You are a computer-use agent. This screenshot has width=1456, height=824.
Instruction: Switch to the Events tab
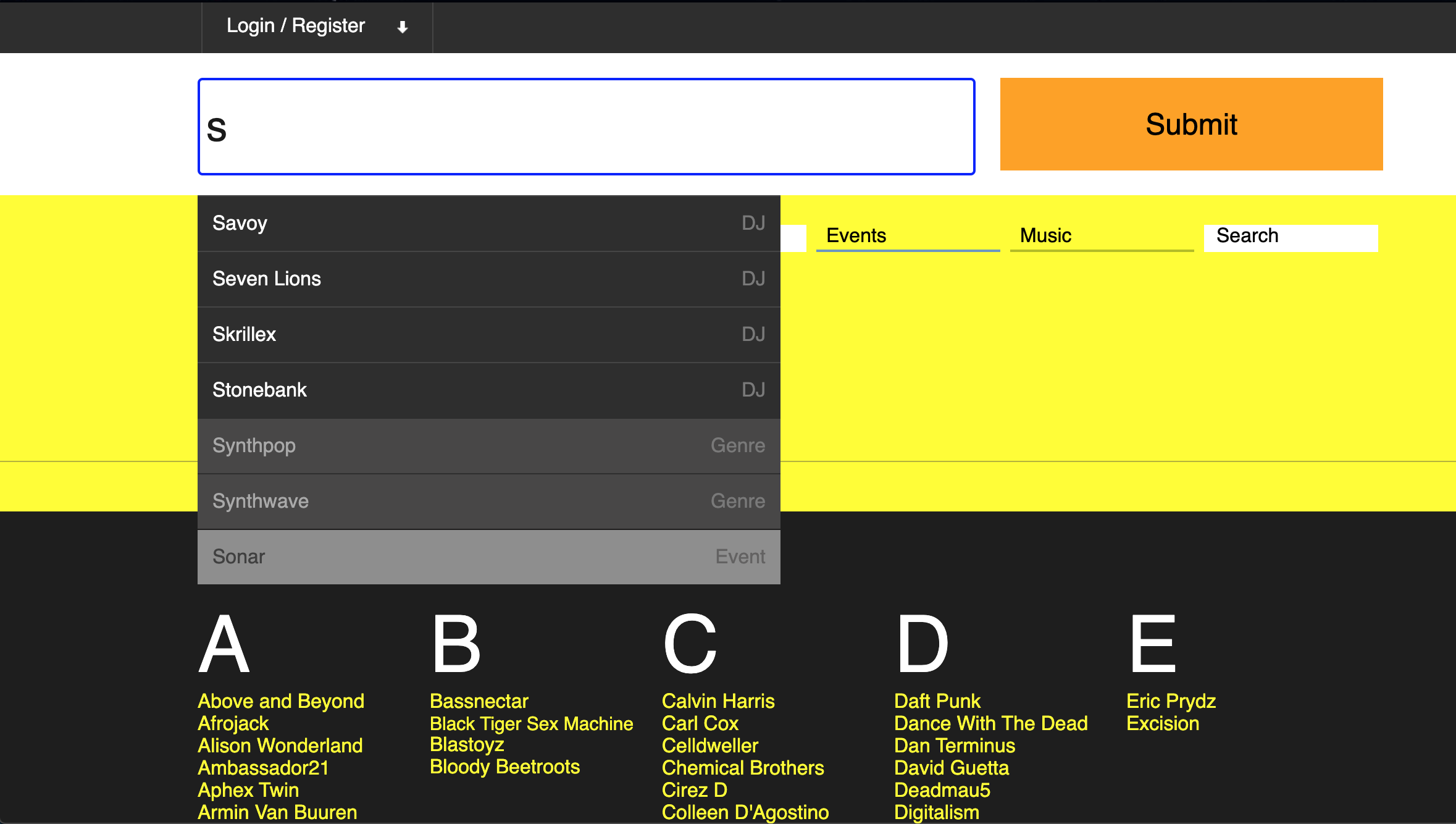coord(908,237)
